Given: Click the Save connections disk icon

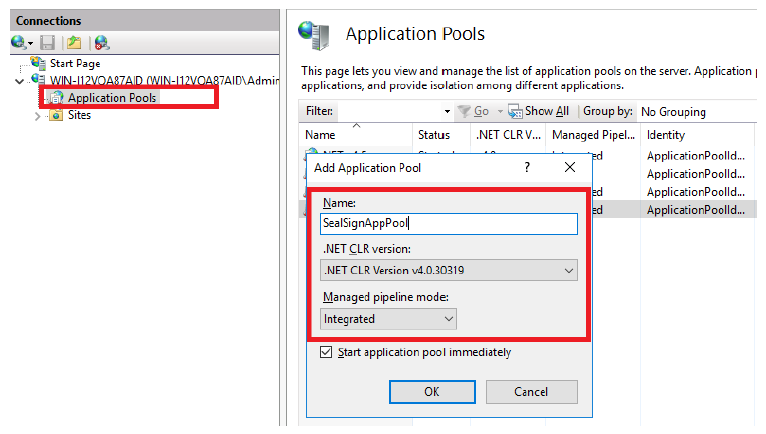Looking at the screenshot, I should (x=47, y=42).
